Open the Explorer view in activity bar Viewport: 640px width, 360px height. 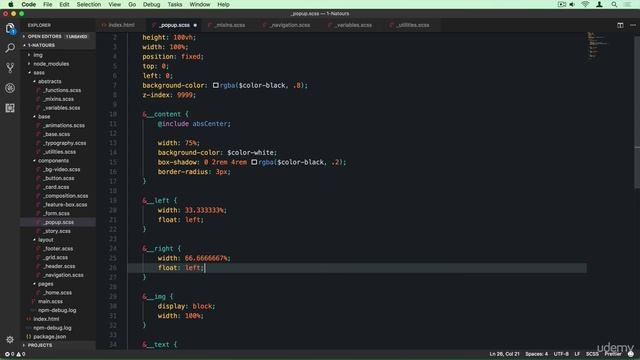coord(10,28)
